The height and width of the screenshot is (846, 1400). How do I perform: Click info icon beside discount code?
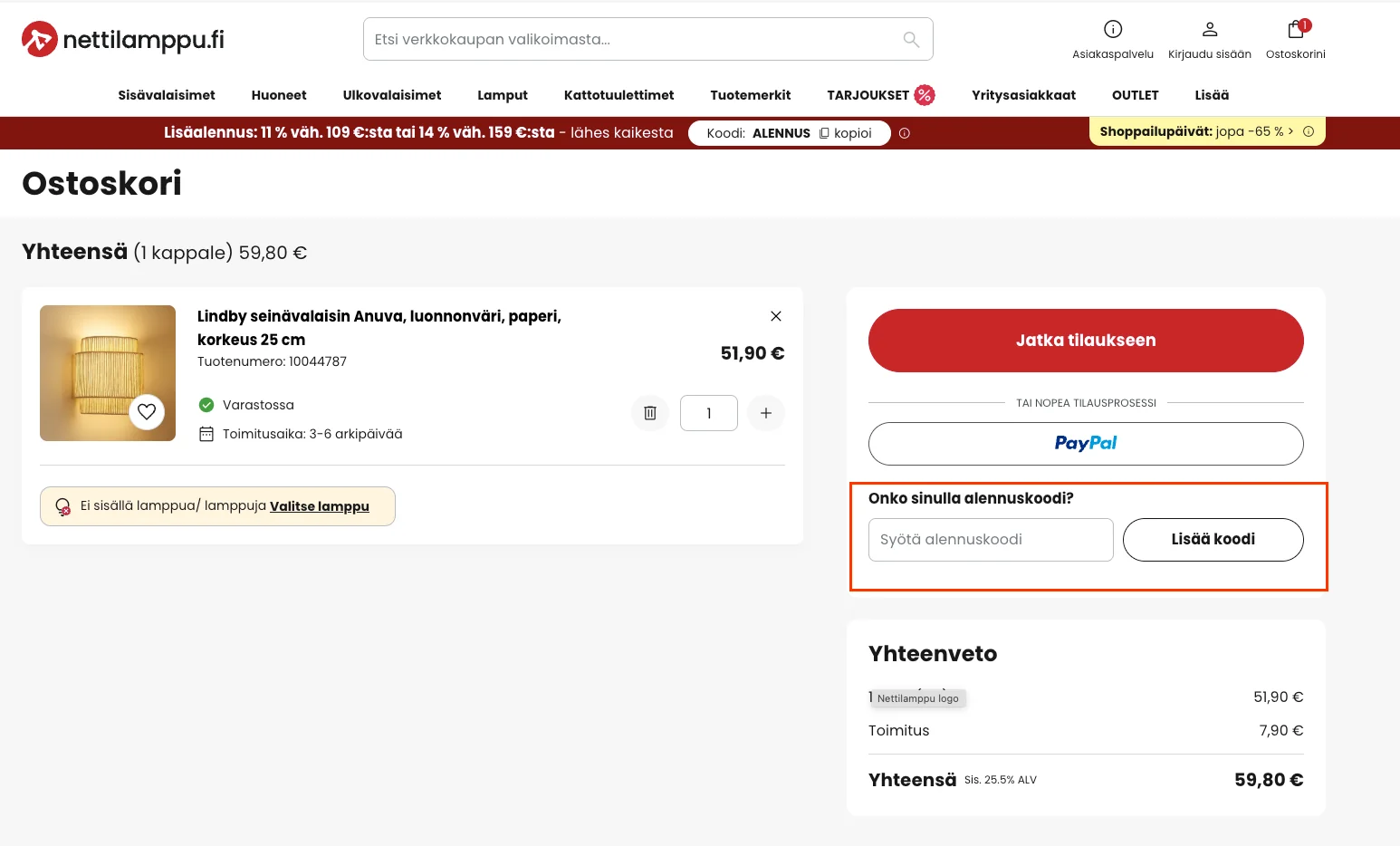pyautogui.click(x=905, y=133)
